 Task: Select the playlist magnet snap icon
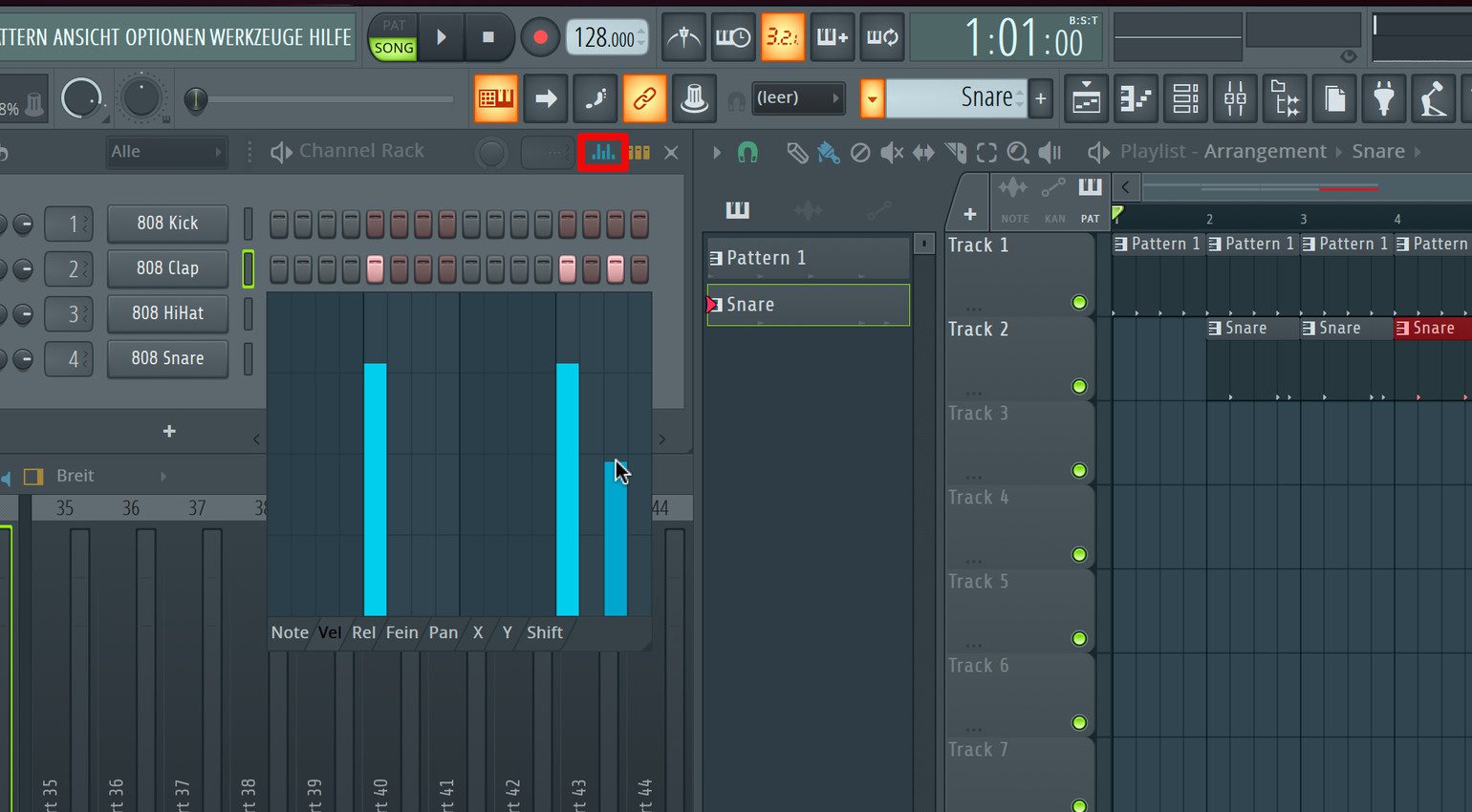pos(747,152)
